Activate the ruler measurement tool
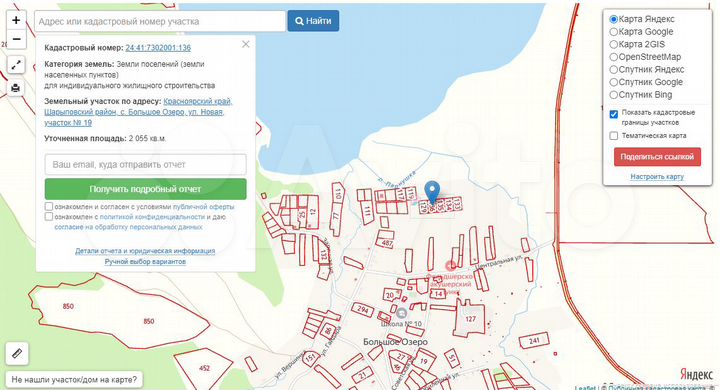 [17, 353]
